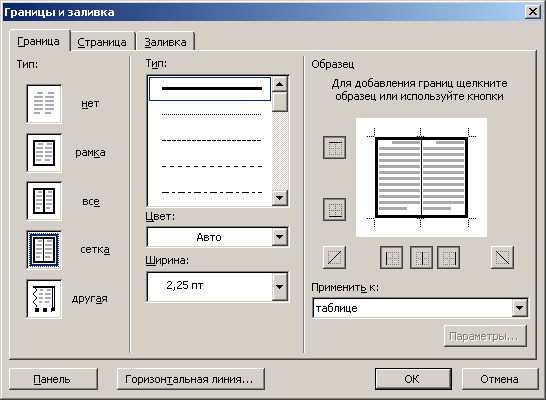
Task: Select the short-dash line style
Action: [211, 140]
